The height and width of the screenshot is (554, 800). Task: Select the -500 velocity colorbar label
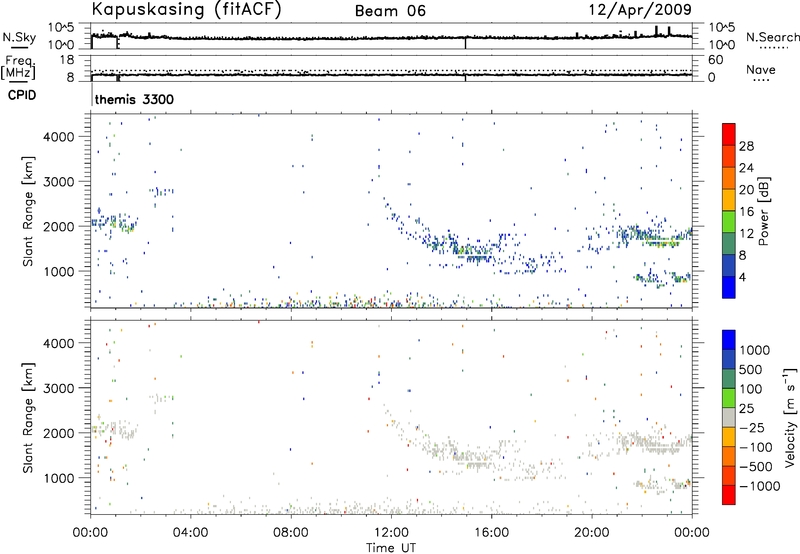pos(757,466)
